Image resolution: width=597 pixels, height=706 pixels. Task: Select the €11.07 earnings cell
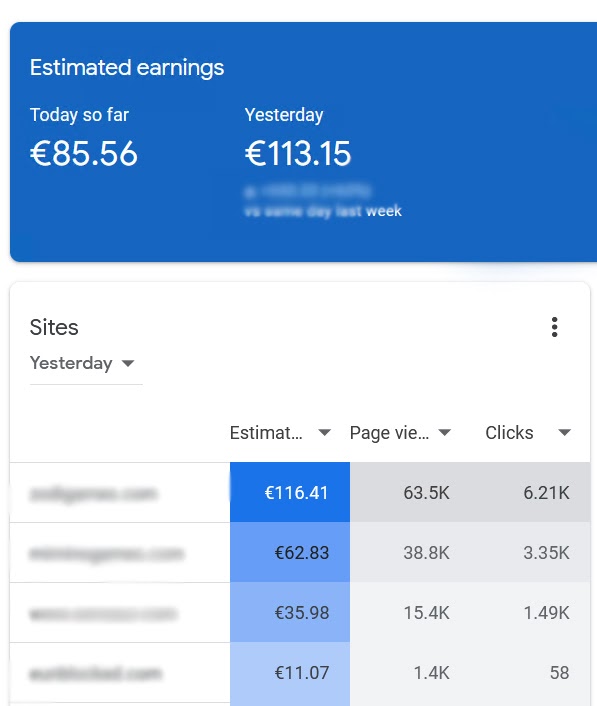290,673
